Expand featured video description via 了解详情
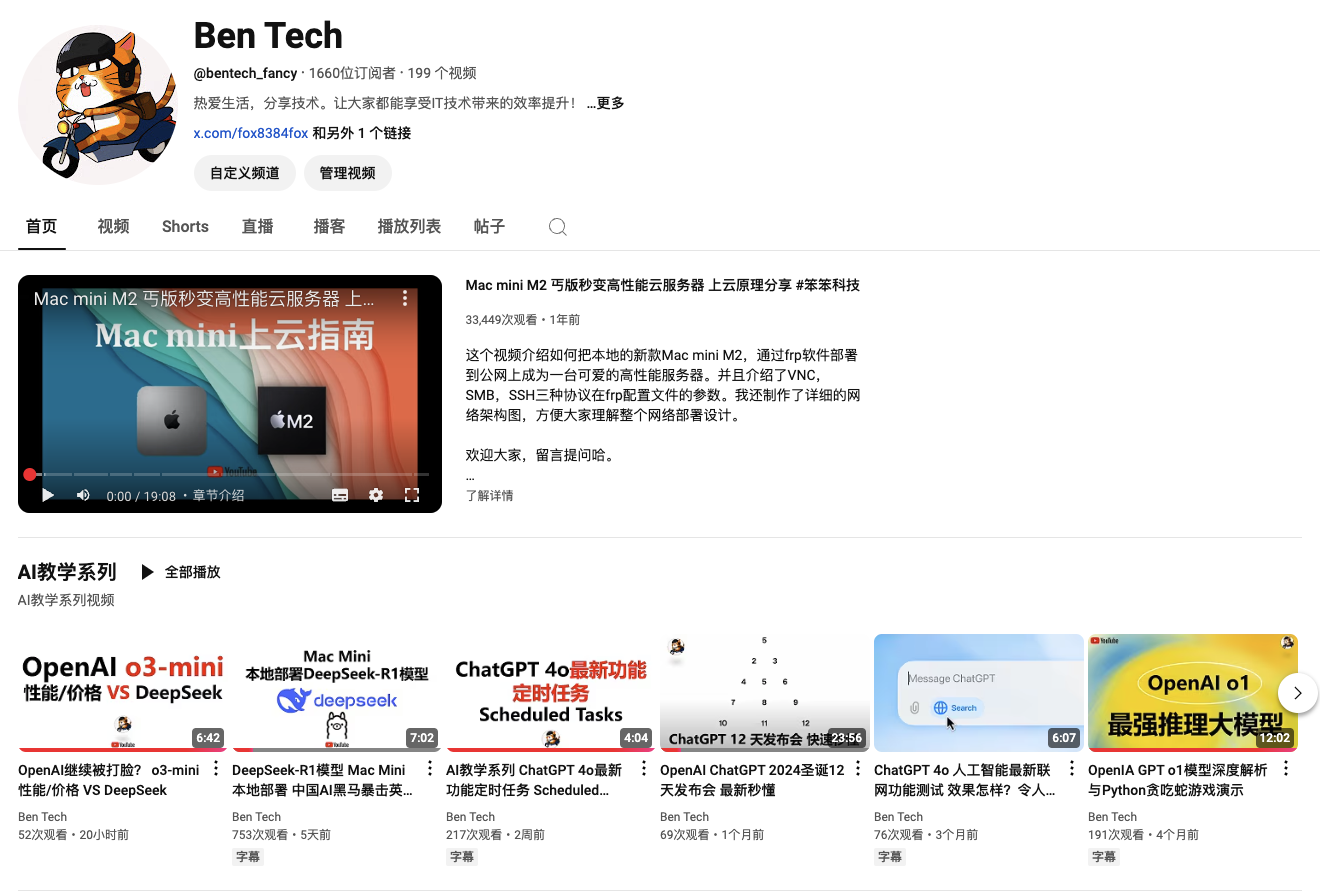1320x894 pixels. (x=490, y=495)
